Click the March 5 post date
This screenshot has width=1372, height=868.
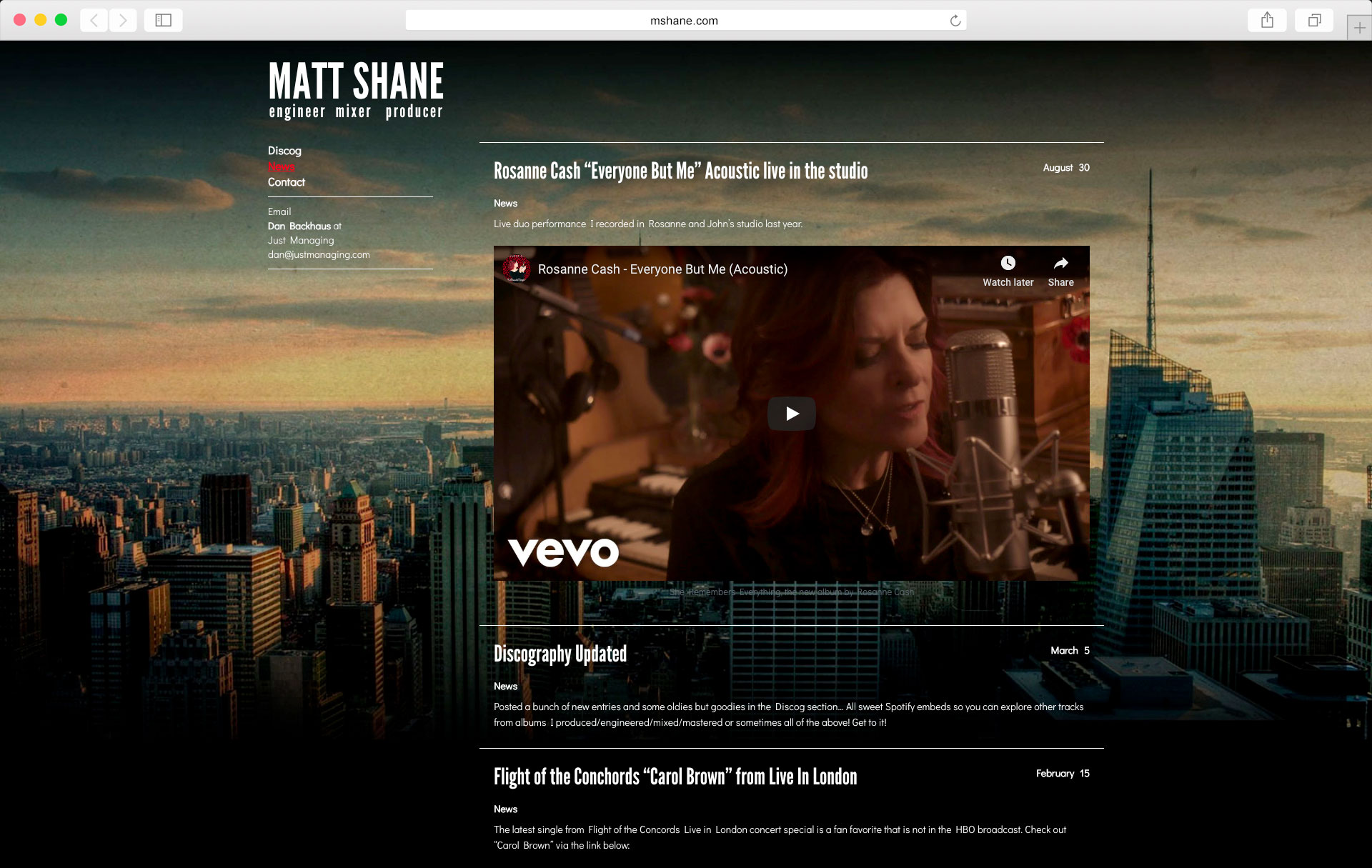coord(1070,651)
